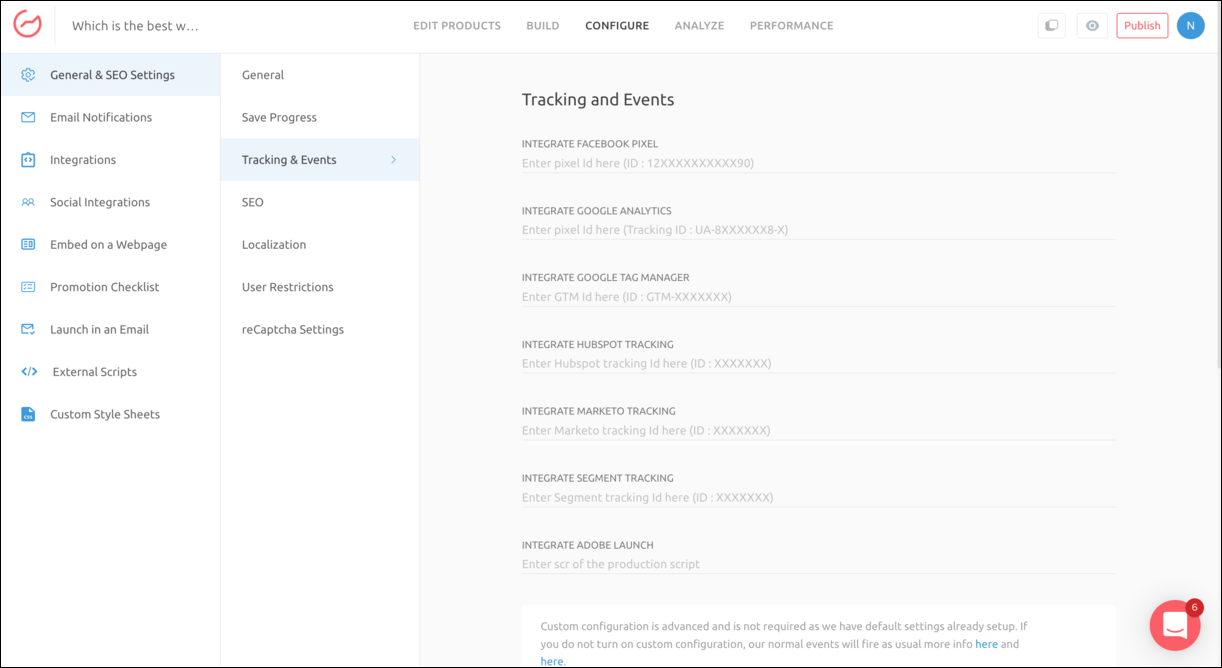Expand the Tracking & Events chevron arrow
This screenshot has height=668, width=1222.
pos(393,160)
